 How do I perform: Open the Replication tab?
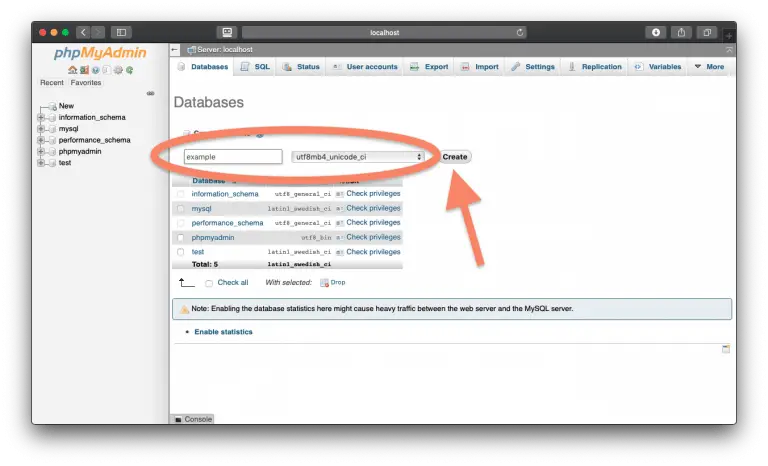pyautogui.click(x=595, y=67)
